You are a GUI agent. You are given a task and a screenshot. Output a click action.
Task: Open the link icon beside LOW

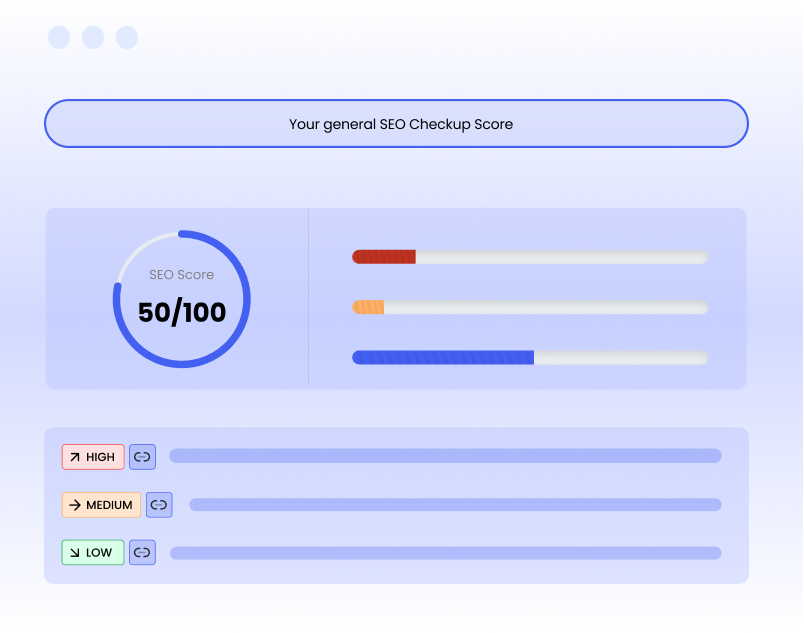142,553
